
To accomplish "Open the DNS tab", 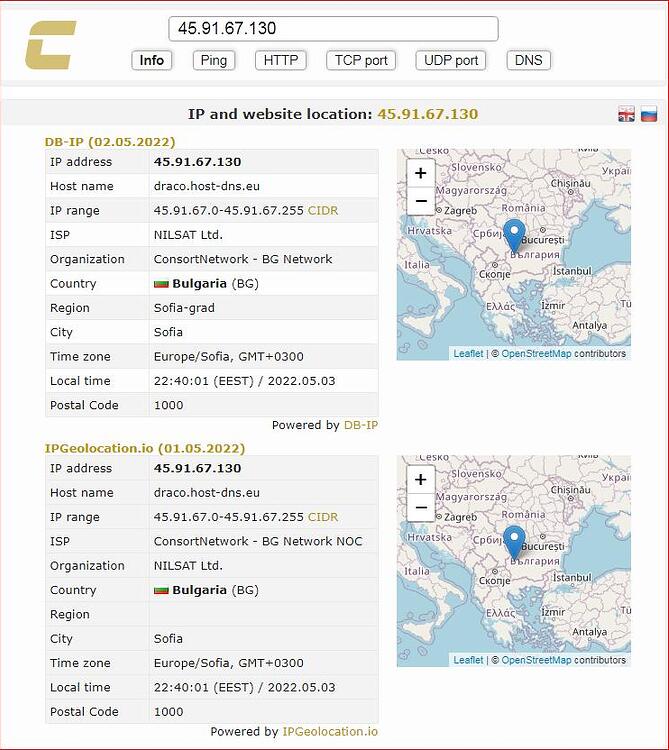I will tap(528, 60).
